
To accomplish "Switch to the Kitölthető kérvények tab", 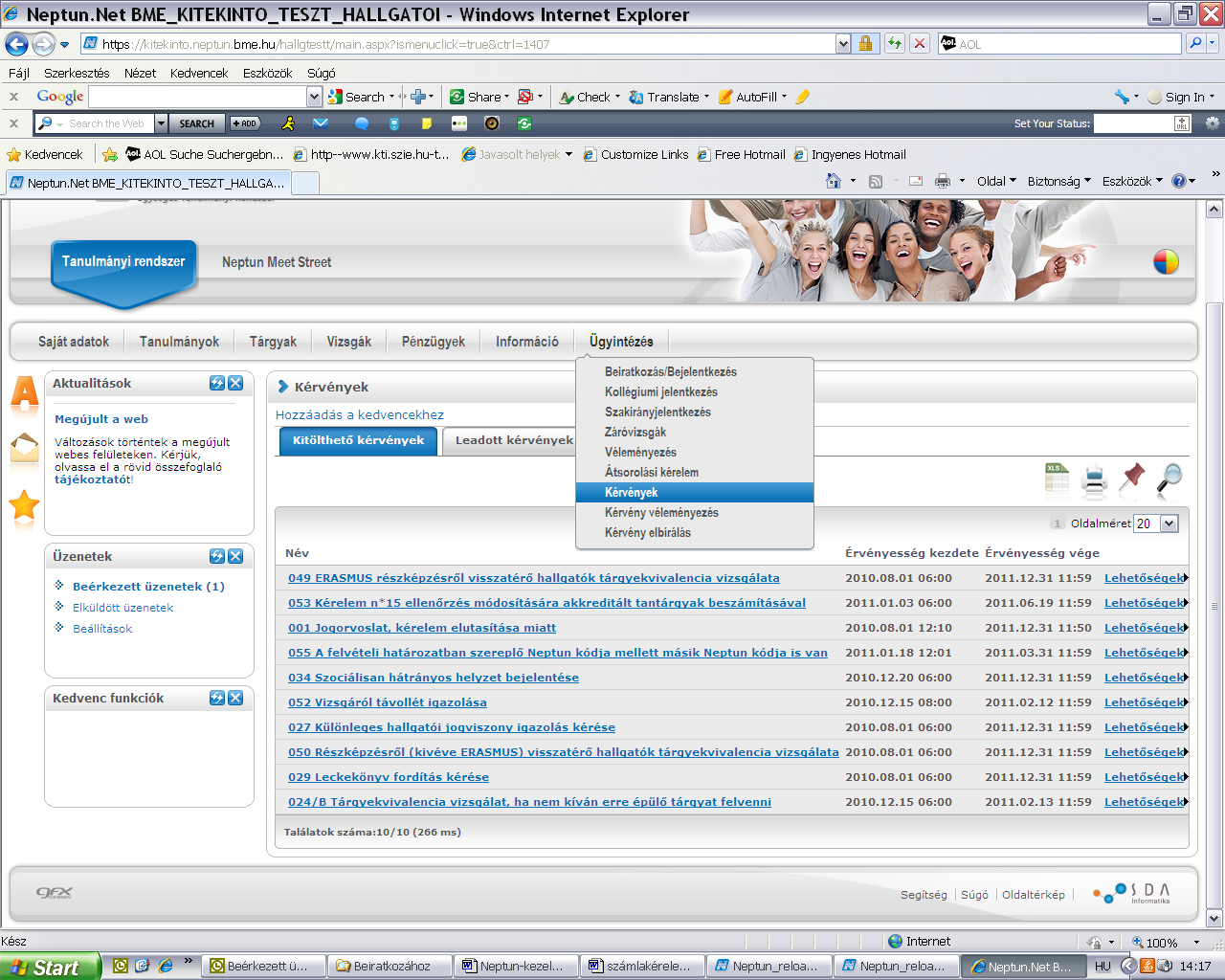I will click(358, 440).
